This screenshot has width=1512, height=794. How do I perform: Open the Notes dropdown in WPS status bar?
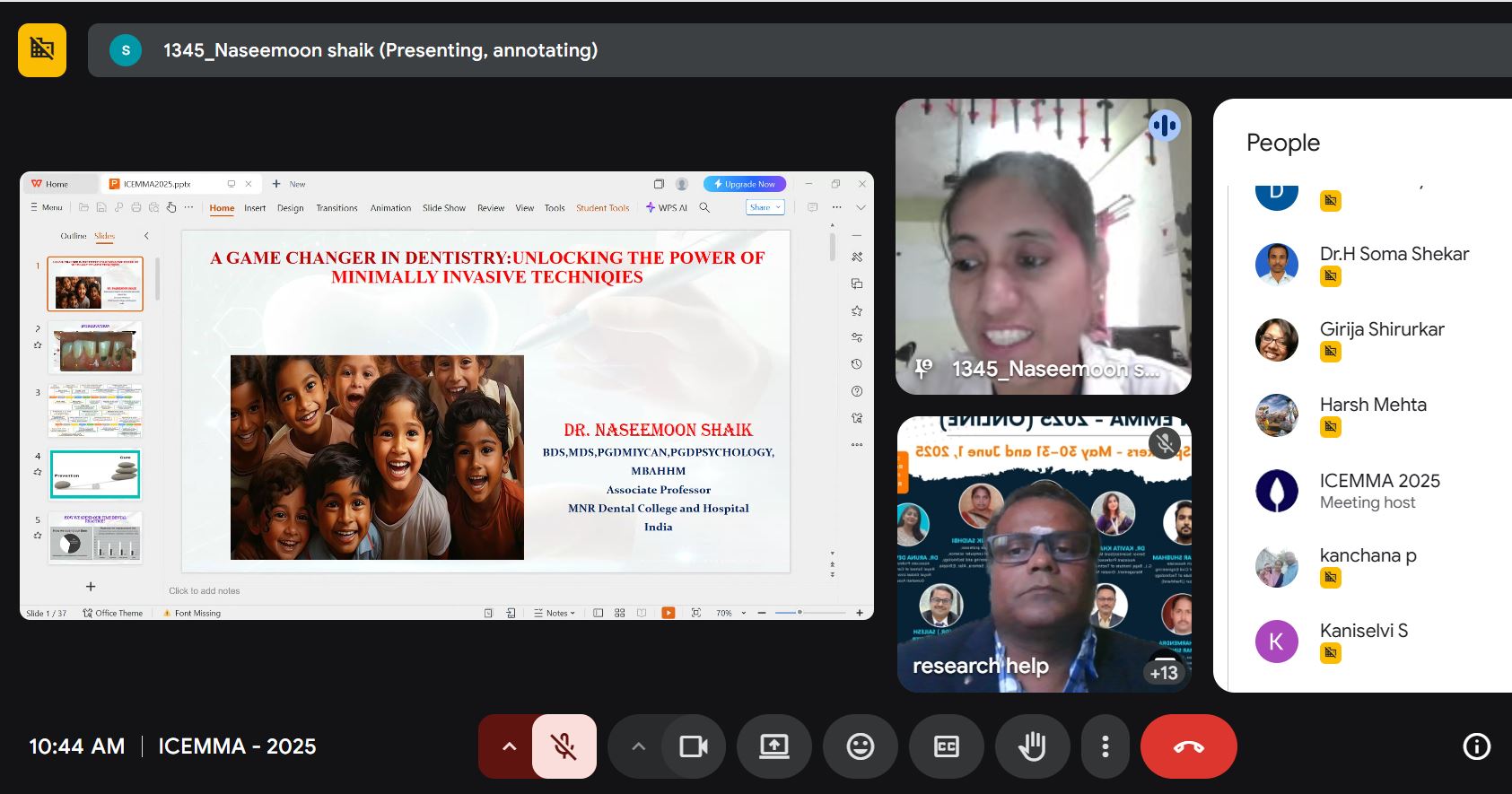555,614
